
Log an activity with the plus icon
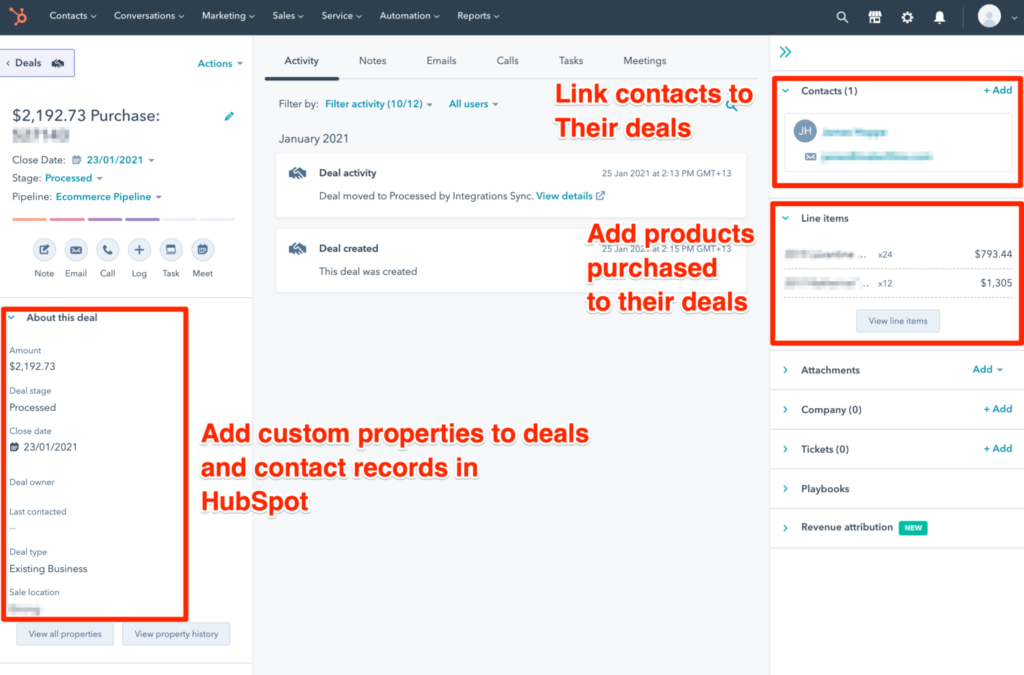[x=139, y=249]
